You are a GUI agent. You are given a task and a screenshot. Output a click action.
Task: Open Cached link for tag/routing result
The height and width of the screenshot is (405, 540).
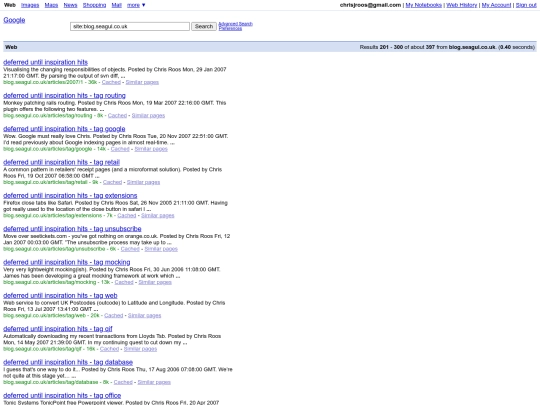click(x=117, y=116)
